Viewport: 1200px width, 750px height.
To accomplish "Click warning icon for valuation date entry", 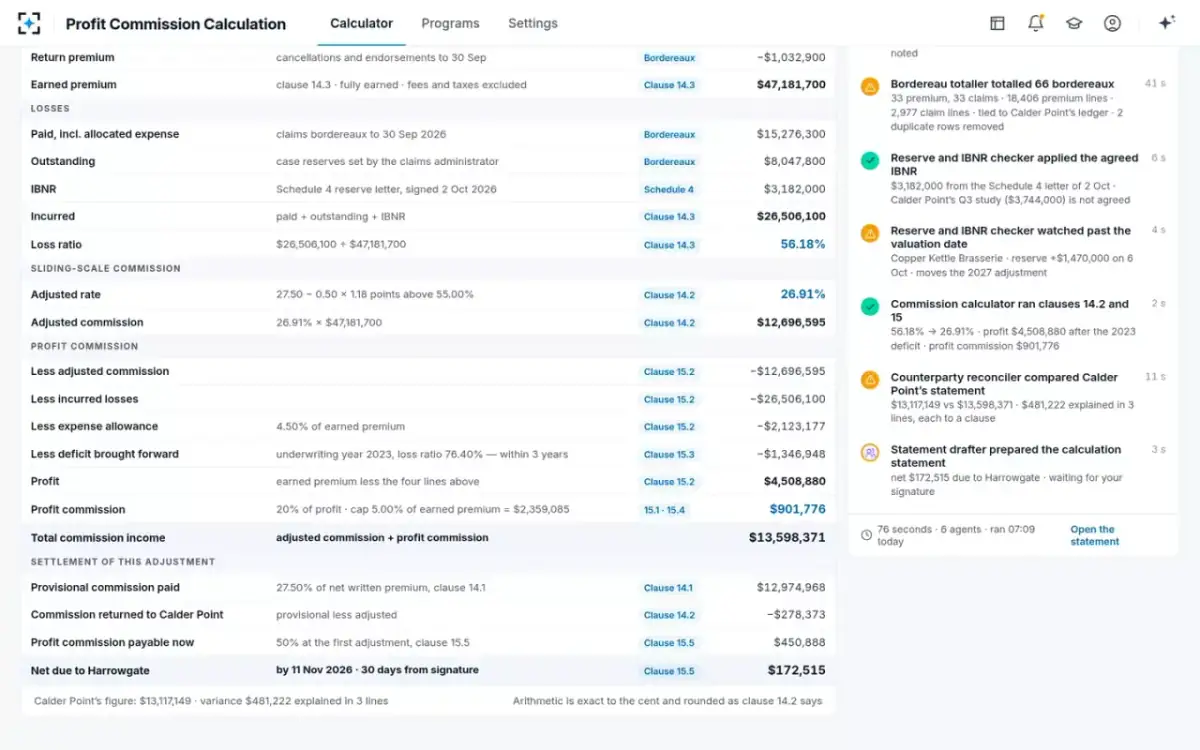I will pyautogui.click(x=870, y=233).
